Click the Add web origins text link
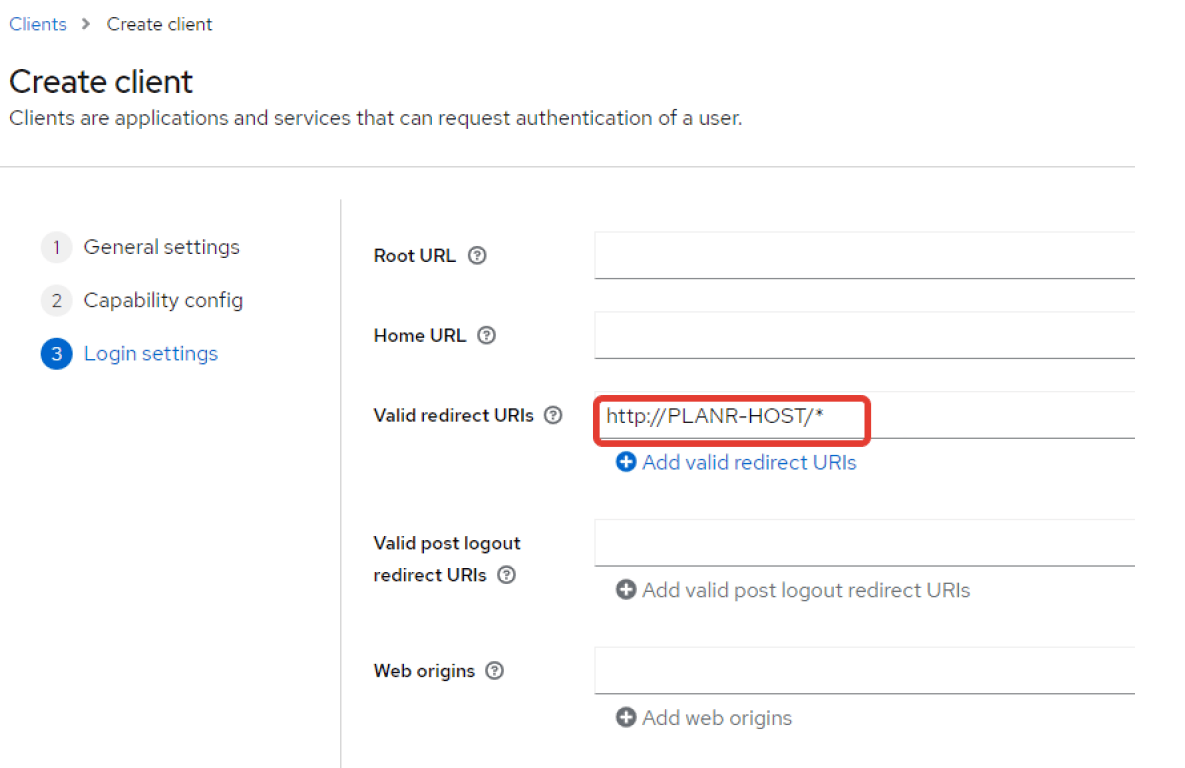 coord(716,718)
